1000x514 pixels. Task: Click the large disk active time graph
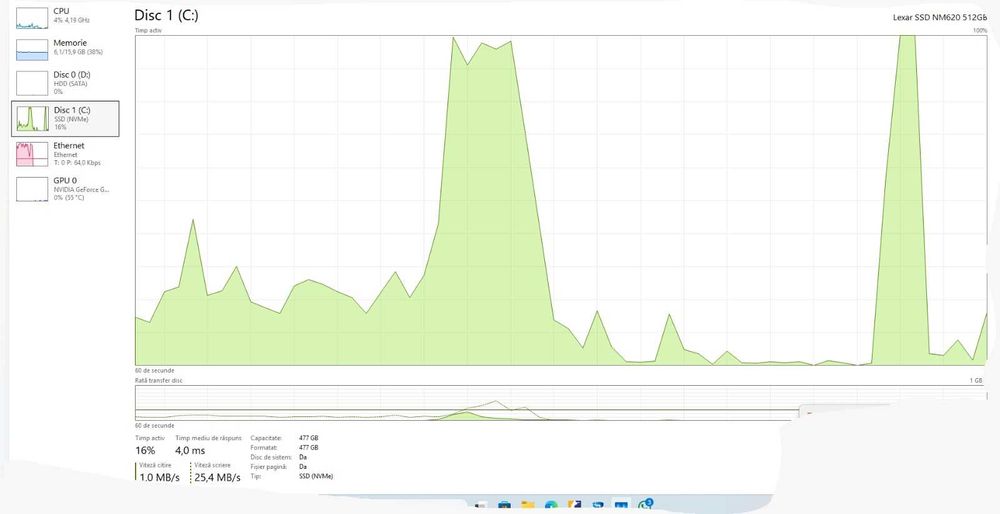pyautogui.click(x=561, y=200)
